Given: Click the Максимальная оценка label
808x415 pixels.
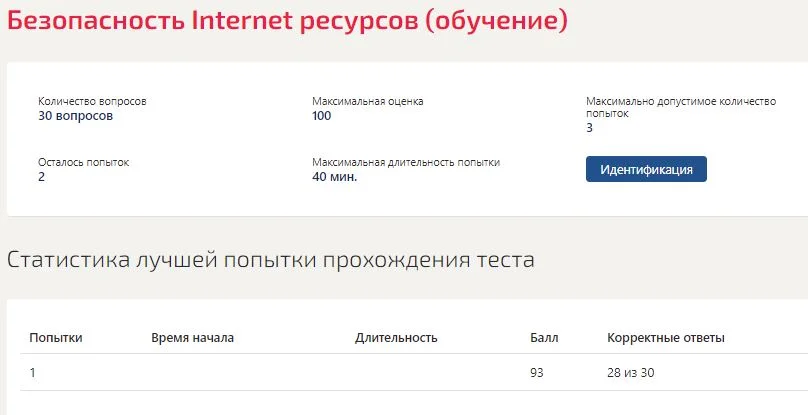Looking at the screenshot, I should [x=368, y=102].
